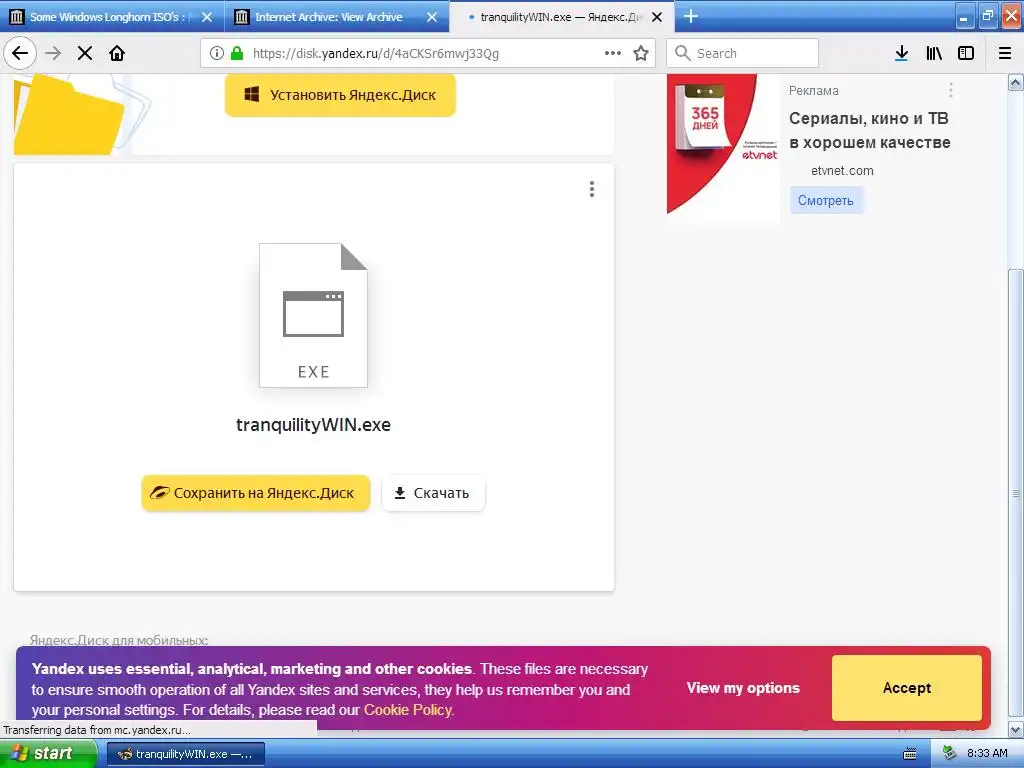Viewport: 1024px width, 768px height.
Task: Stop loading the page
Action: [x=85, y=53]
